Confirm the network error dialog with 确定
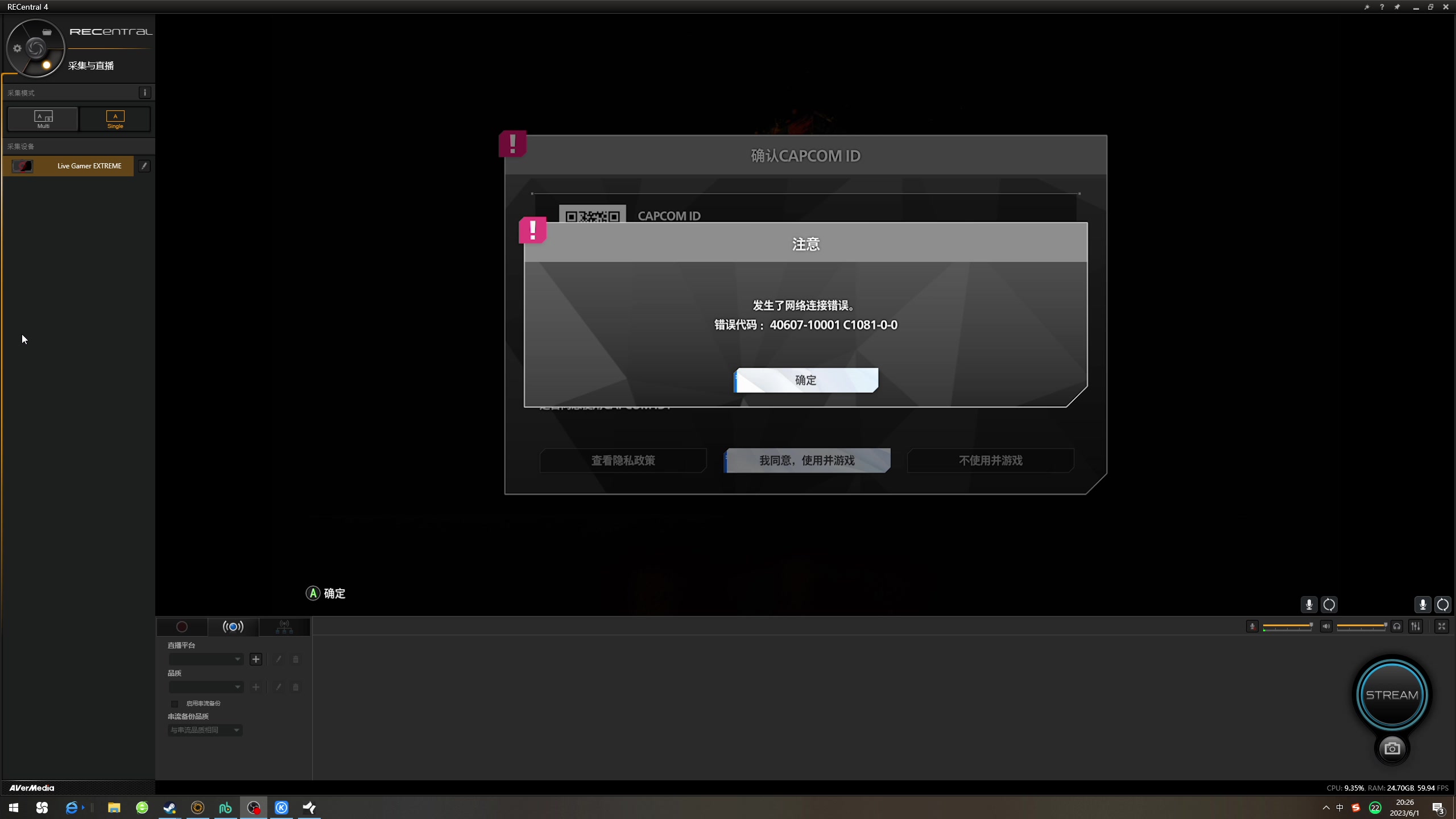The image size is (1456, 819). [x=806, y=380]
